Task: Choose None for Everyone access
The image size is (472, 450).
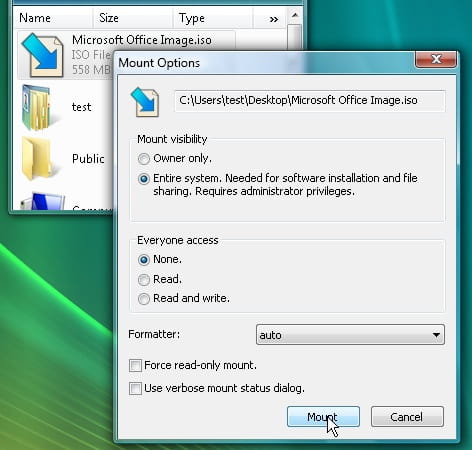Action: (144, 260)
